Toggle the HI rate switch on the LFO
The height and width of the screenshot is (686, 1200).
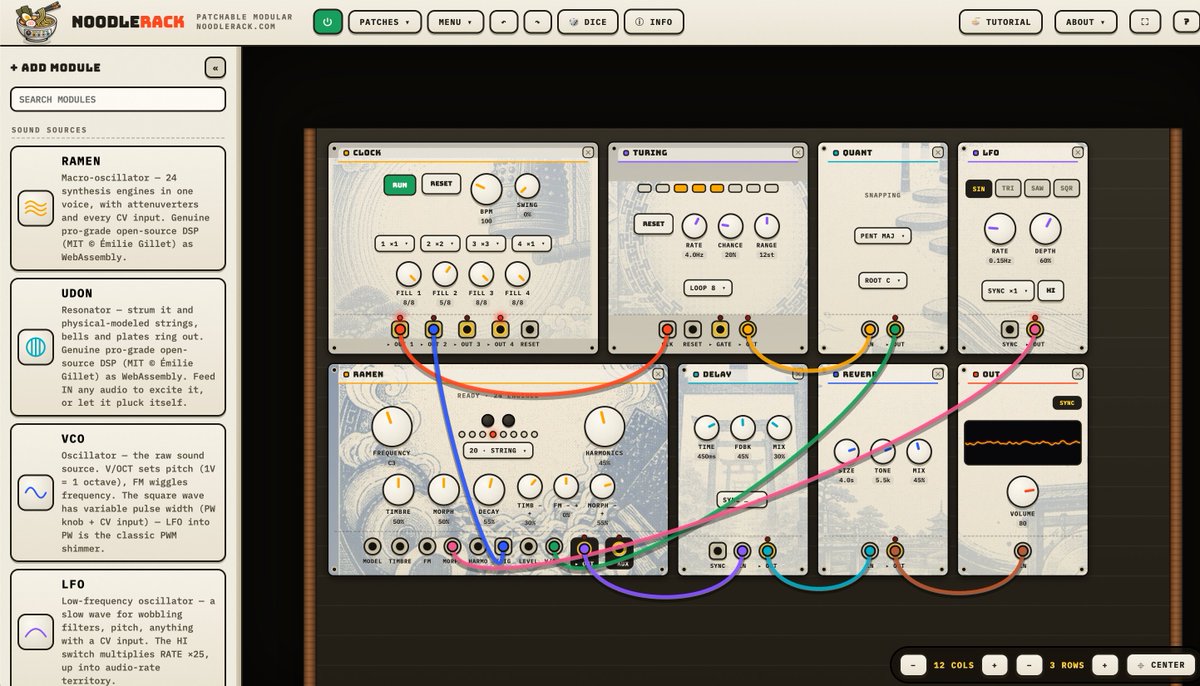point(1051,291)
